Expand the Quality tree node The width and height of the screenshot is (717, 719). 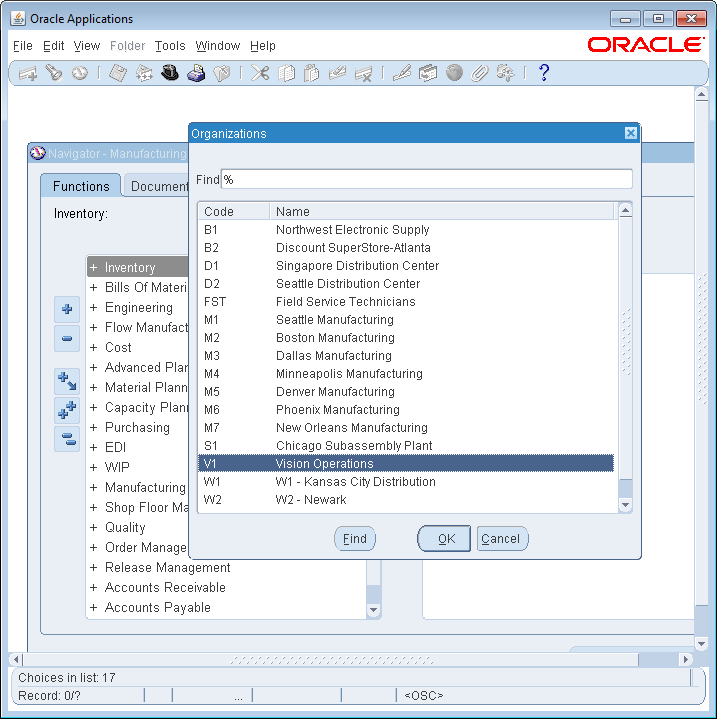(94, 527)
